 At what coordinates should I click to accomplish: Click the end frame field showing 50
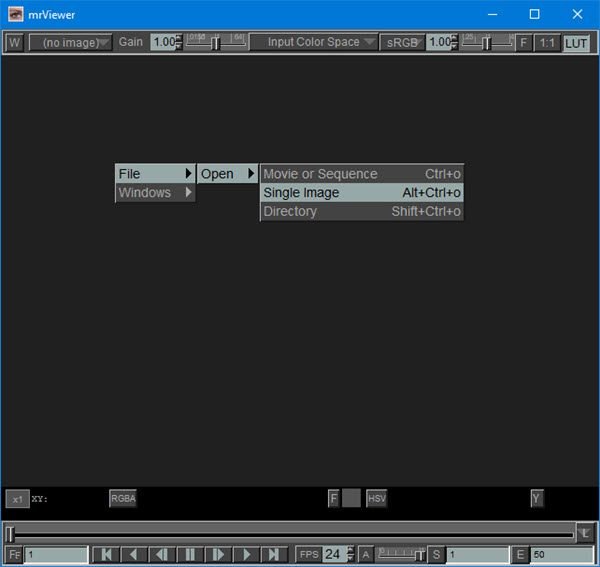561,554
